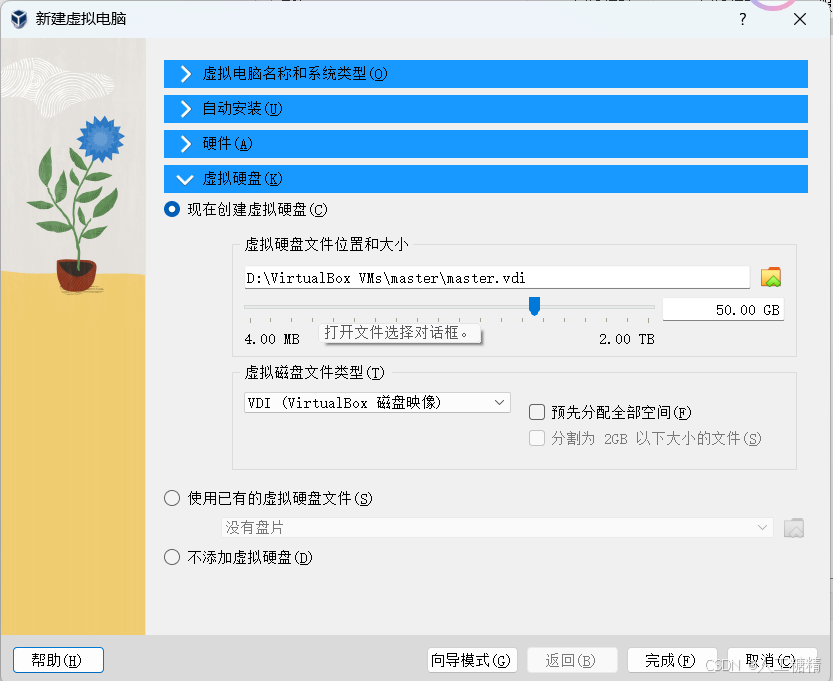Select 现在创建虚拟硬盘 radio button
Image resolution: width=833 pixels, height=681 pixels.
pyautogui.click(x=172, y=209)
